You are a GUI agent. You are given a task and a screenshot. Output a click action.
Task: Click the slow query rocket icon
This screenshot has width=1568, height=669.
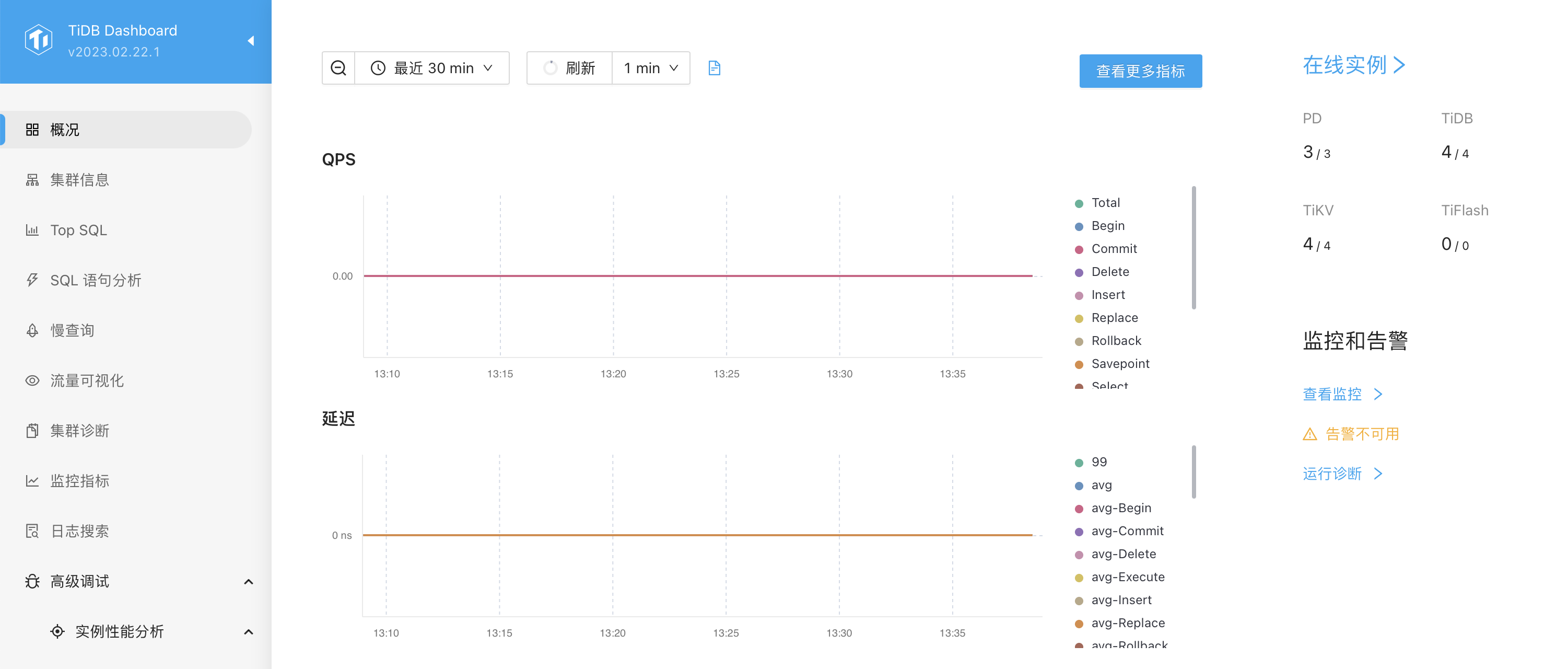pyautogui.click(x=32, y=330)
